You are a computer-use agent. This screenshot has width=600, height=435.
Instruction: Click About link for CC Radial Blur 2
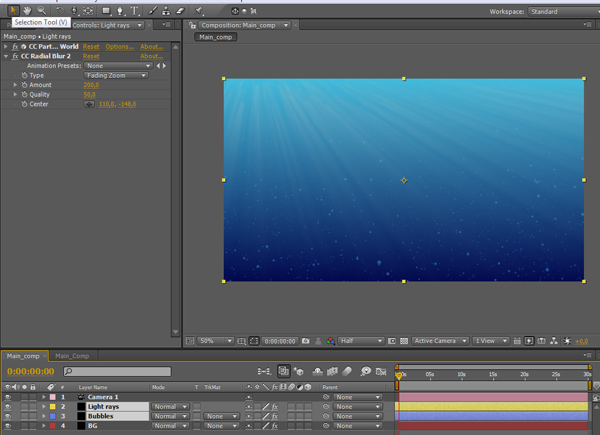click(152, 56)
